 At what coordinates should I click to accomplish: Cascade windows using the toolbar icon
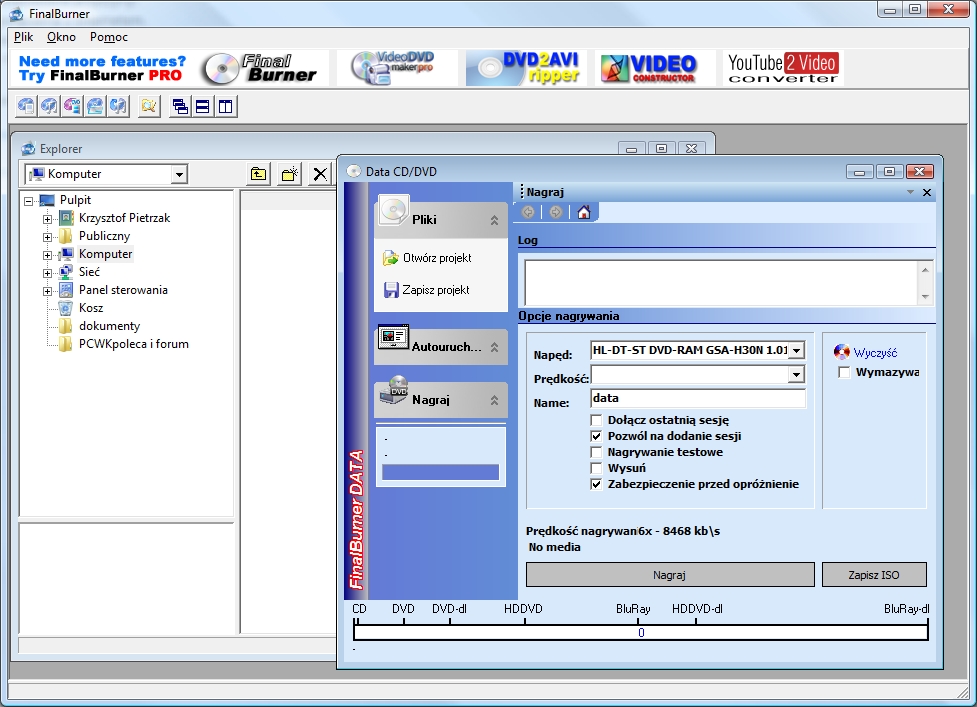point(180,107)
